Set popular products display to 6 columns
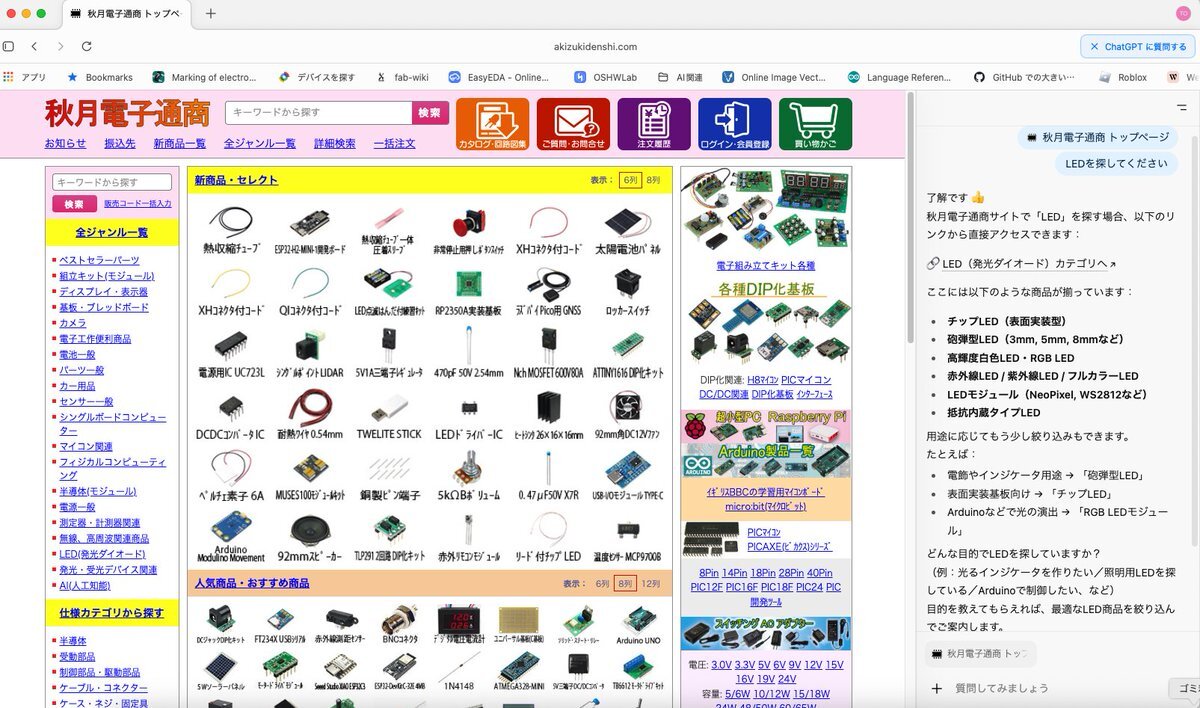Viewport: 1200px width, 708px height. (x=602, y=583)
